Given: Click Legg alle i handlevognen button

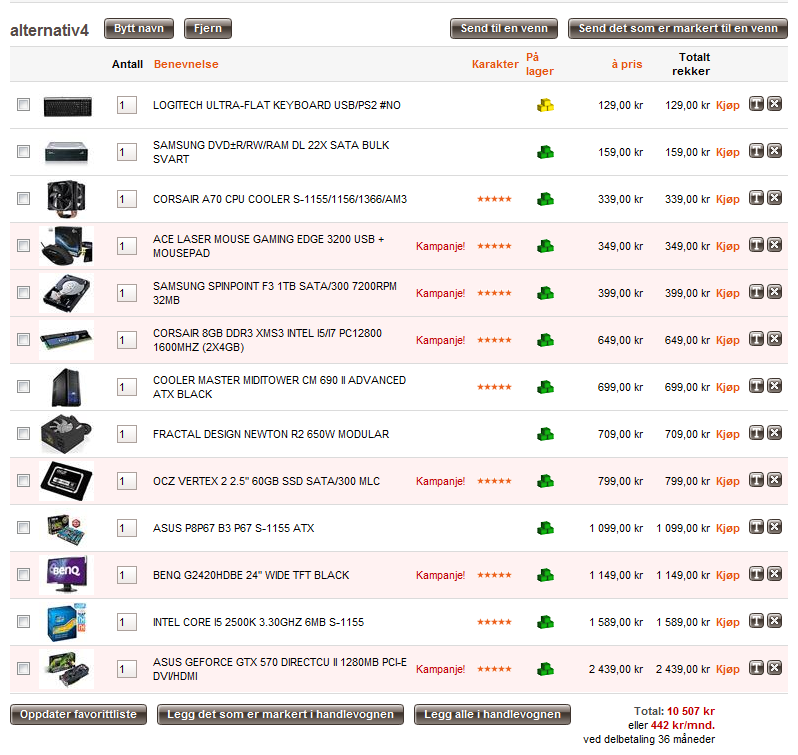Looking at the screenshot, I should pos(492,714).
